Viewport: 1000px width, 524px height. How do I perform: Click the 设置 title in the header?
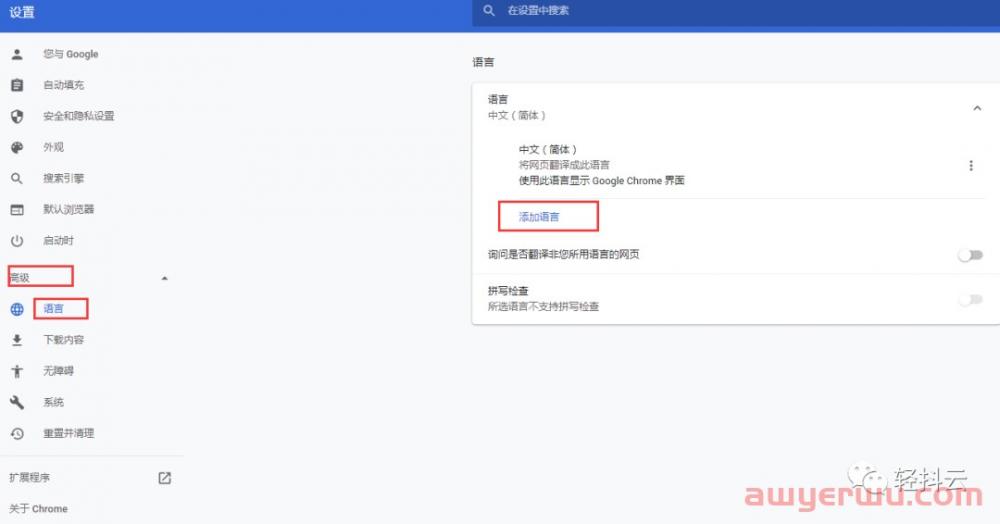coord(22,12)
